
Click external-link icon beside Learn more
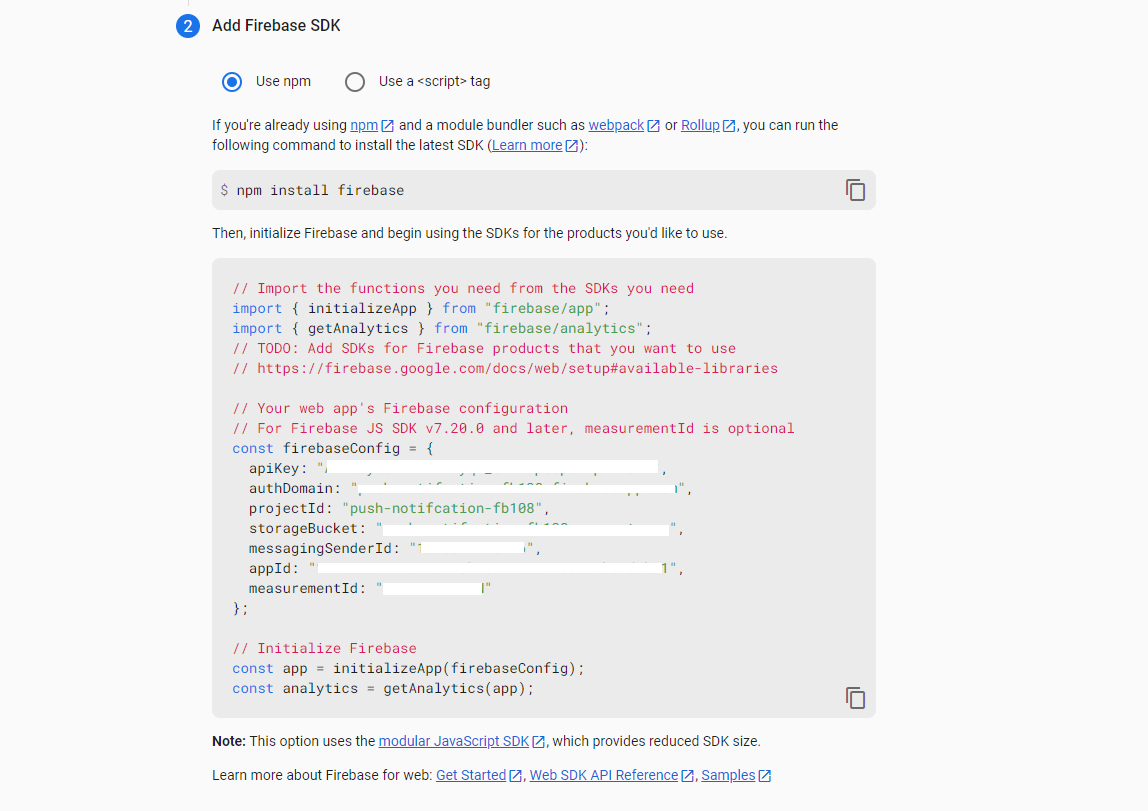click(572, 146)
